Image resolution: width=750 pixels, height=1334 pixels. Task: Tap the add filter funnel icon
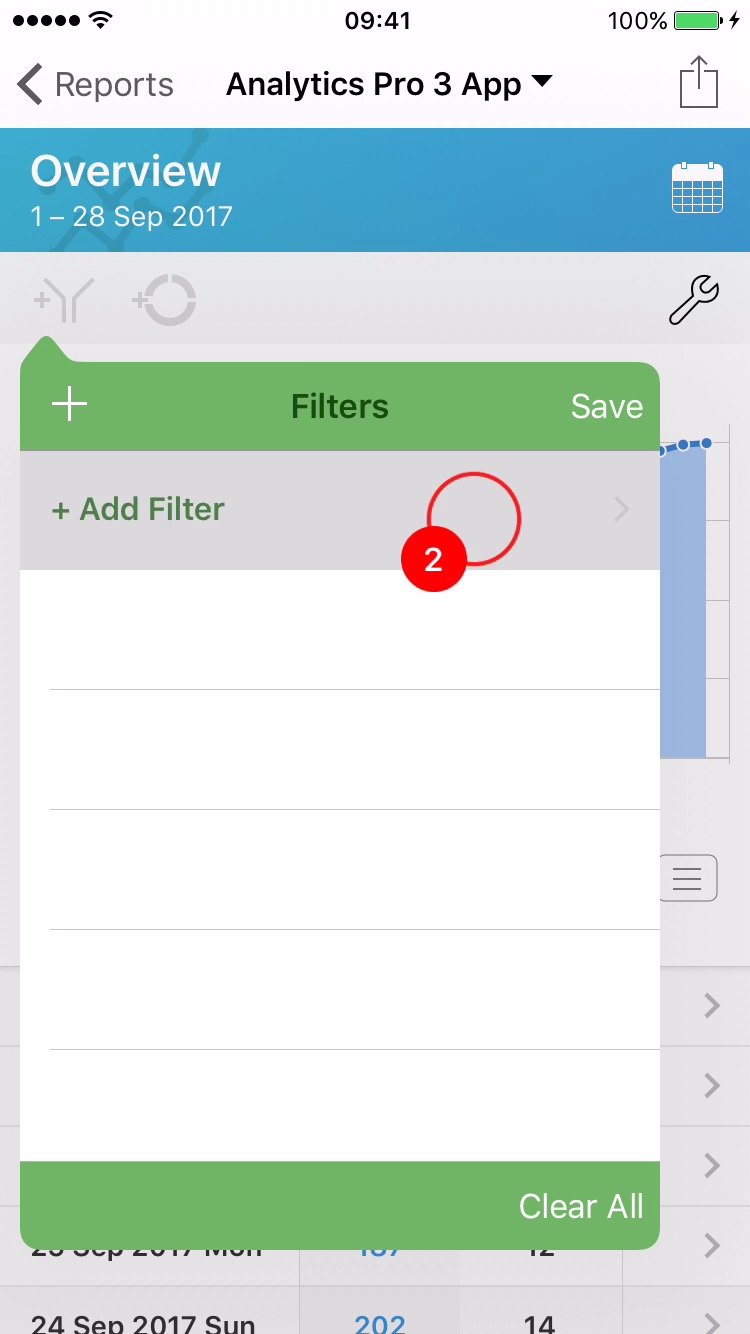point(64,301)
